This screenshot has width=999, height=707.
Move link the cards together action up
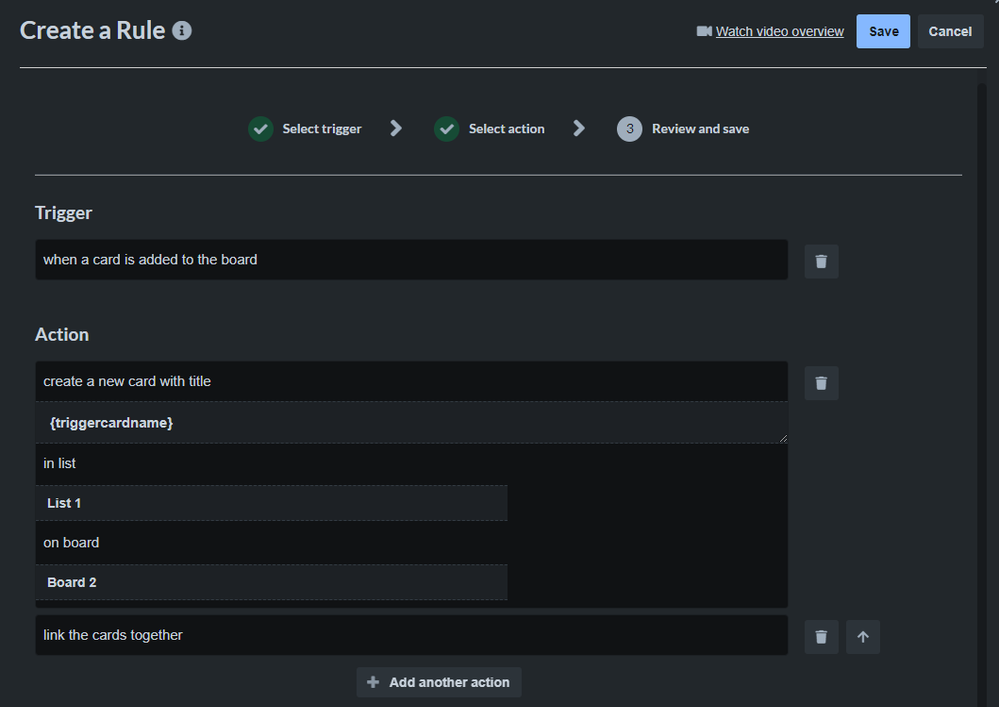pyautogui.click(x=863, y=636)
